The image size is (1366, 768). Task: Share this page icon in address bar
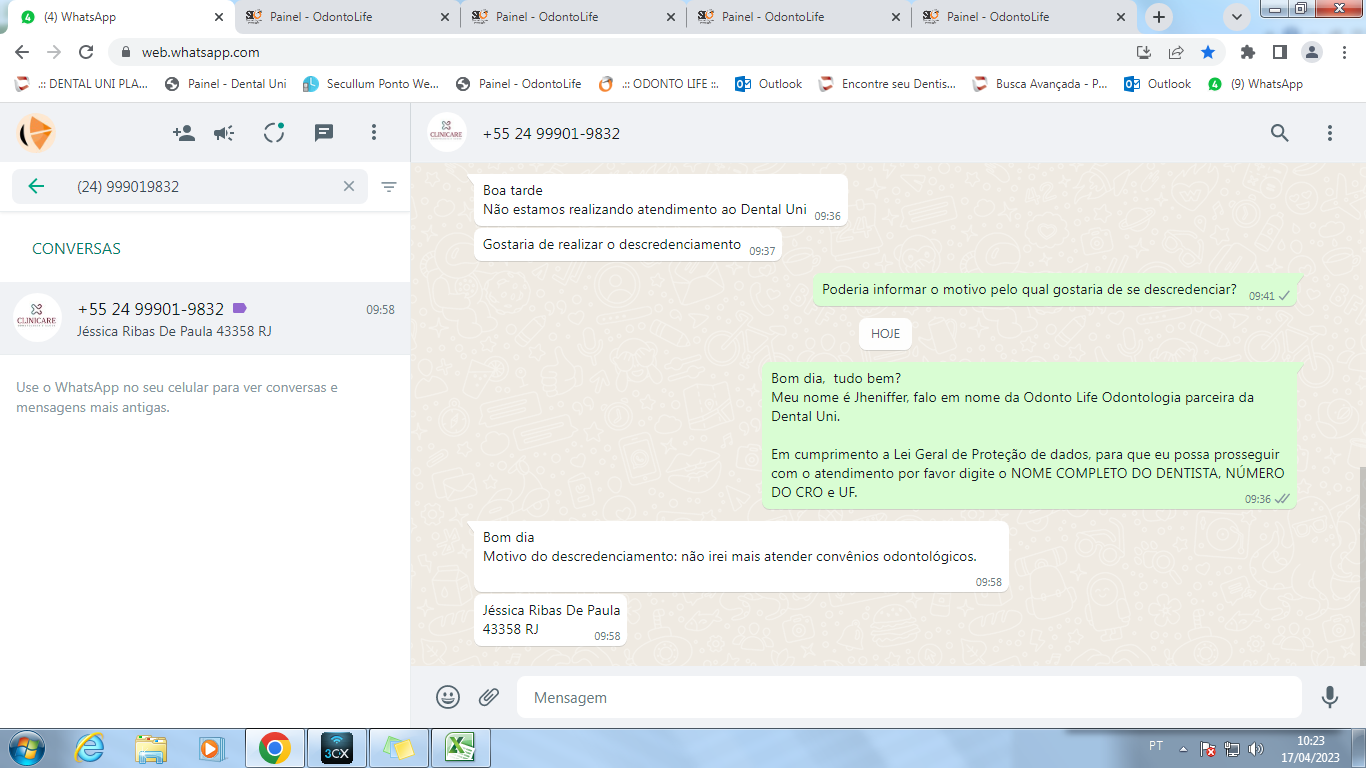tap(1176, 52)
